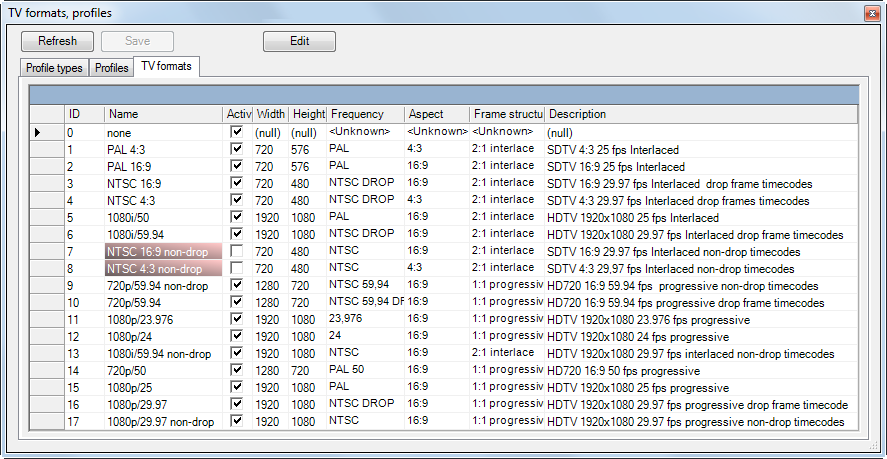
Task: Toggle Active checkbox for 'none' row
Action: 236,132
